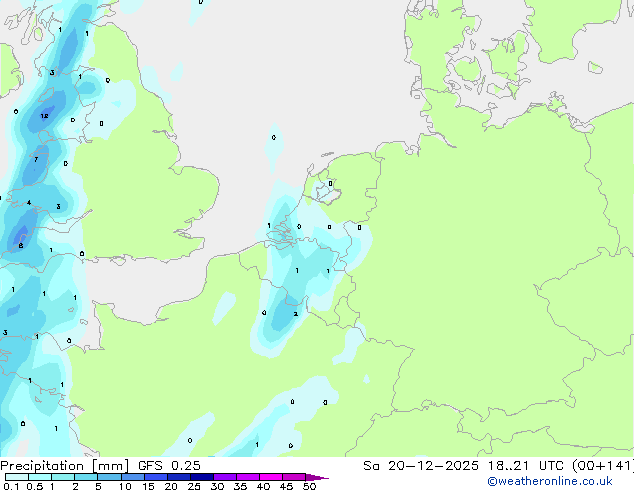Click the '7' precipitation value on the map
Screen dimensions: 634x490
(x=36, y=159)
